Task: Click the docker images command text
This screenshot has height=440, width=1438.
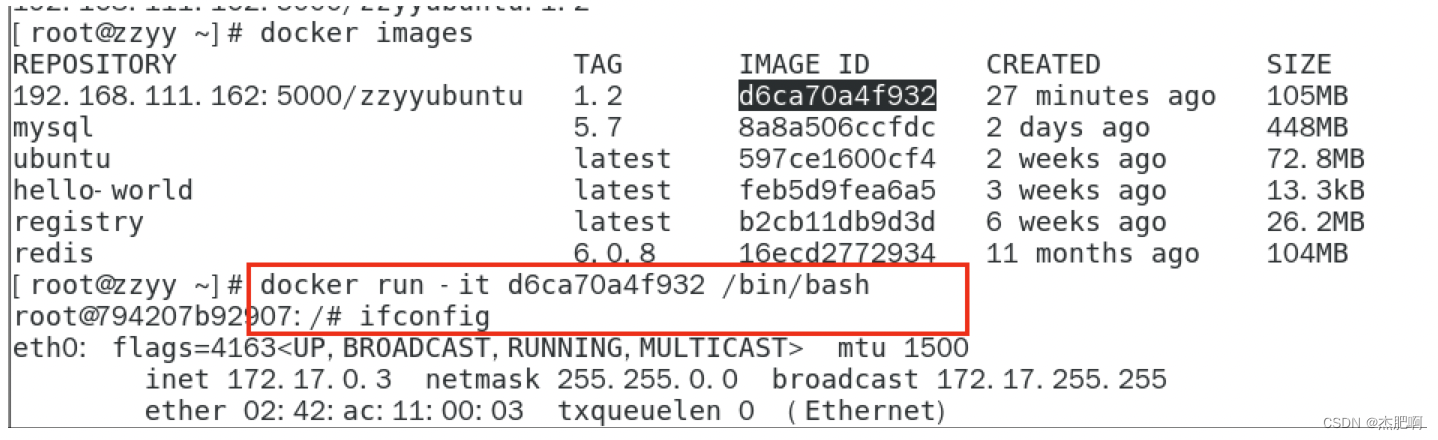Action: [x=366, y=33]
